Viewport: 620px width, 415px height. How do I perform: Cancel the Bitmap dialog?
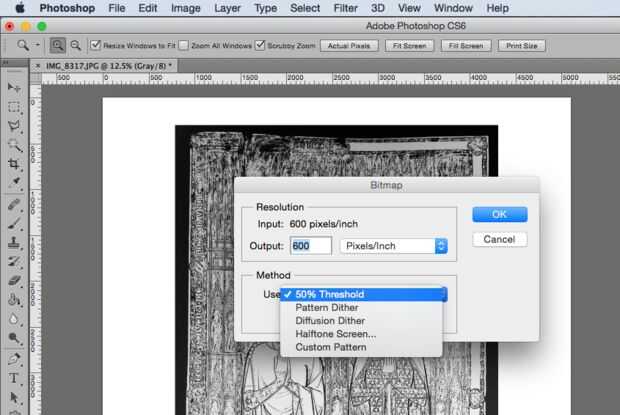499,240
